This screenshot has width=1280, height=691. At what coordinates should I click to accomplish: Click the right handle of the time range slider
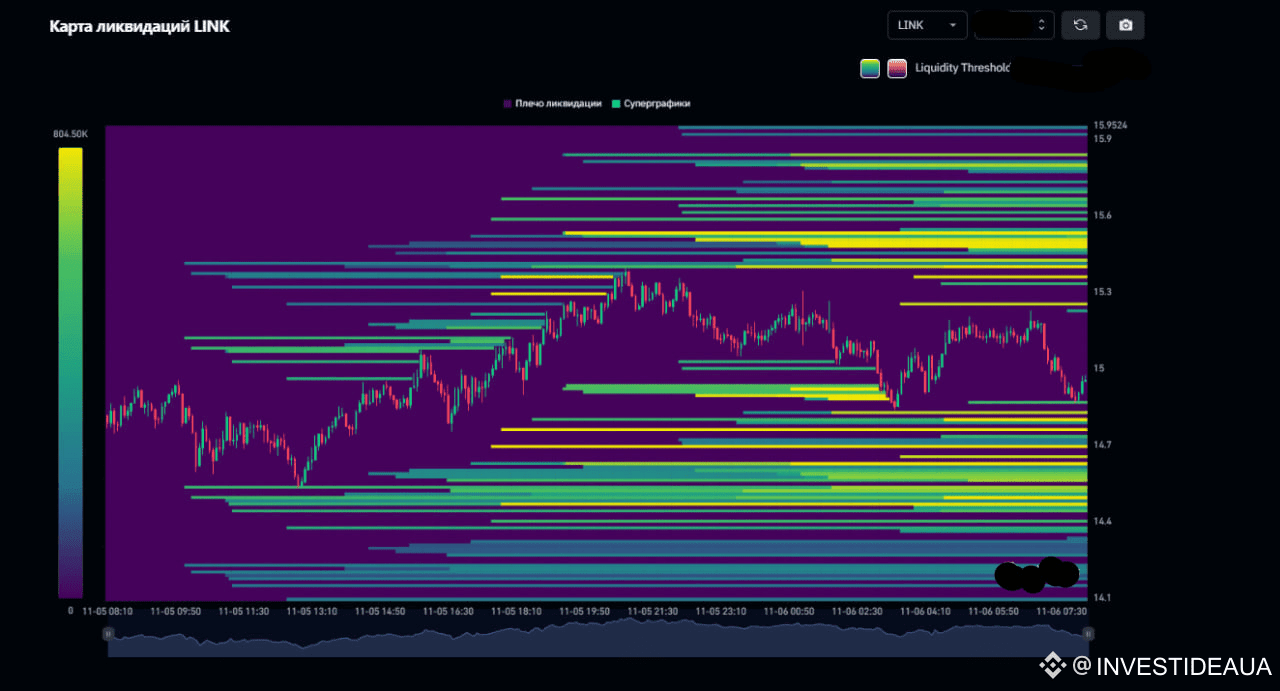coord(1088,633)
